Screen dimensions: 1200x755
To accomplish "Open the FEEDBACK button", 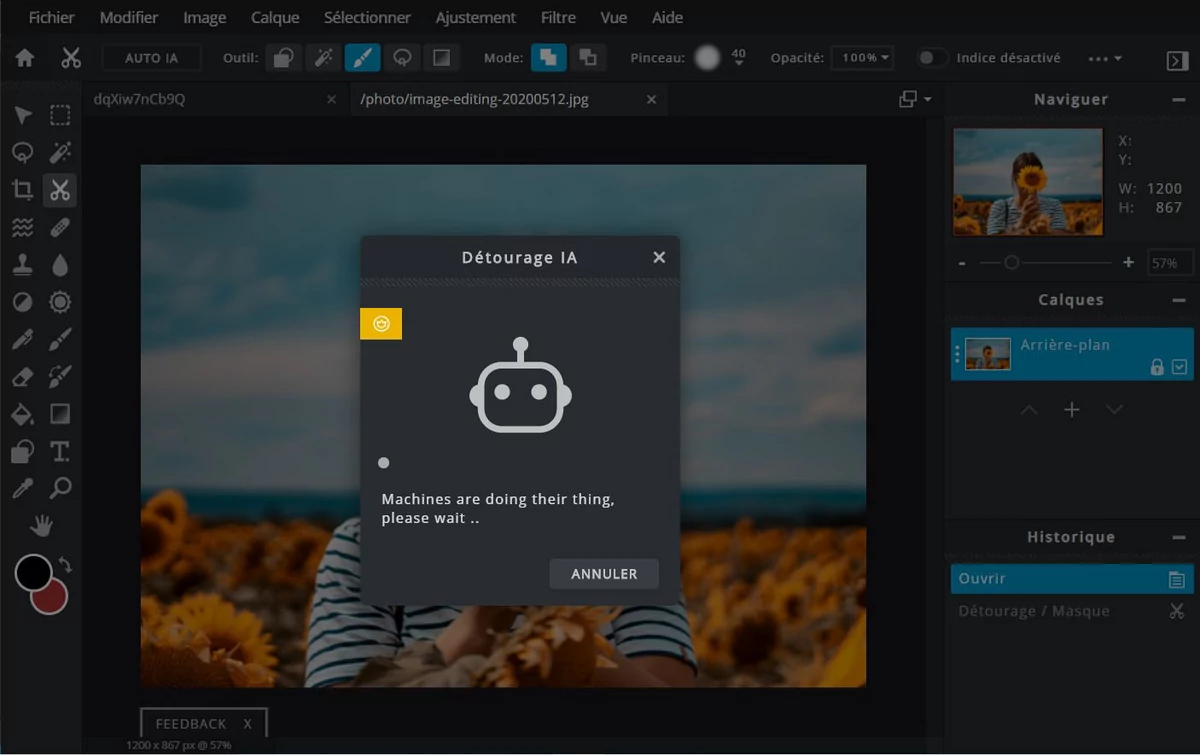I will pyautogui.click(x=204, y=723).
